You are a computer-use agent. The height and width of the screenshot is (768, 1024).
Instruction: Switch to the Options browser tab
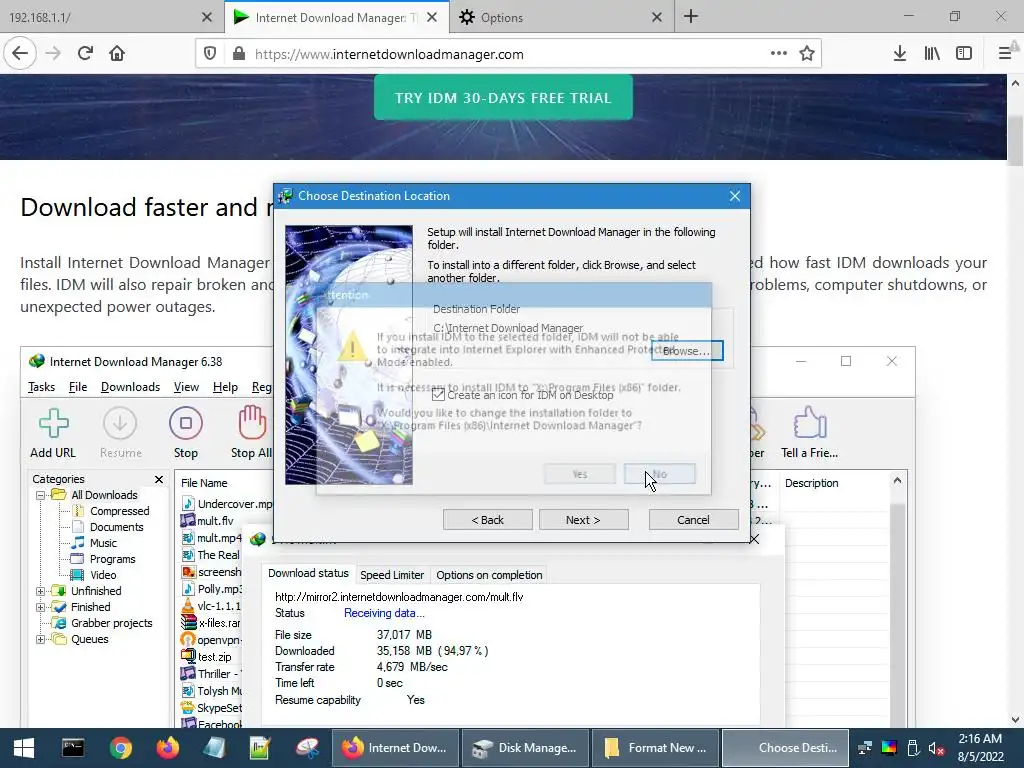click(x=561, y=18)
